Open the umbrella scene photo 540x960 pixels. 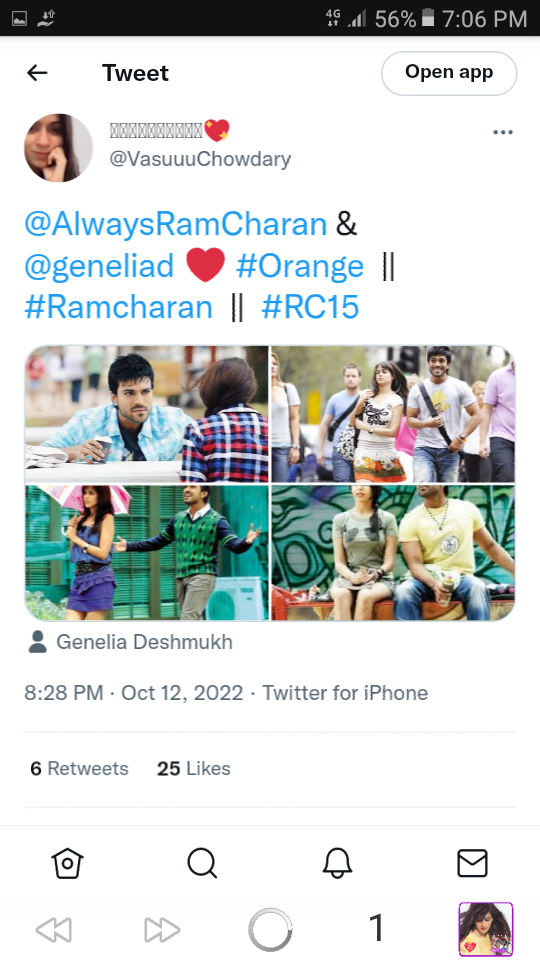pyautogui.click(x=147, y=553)
